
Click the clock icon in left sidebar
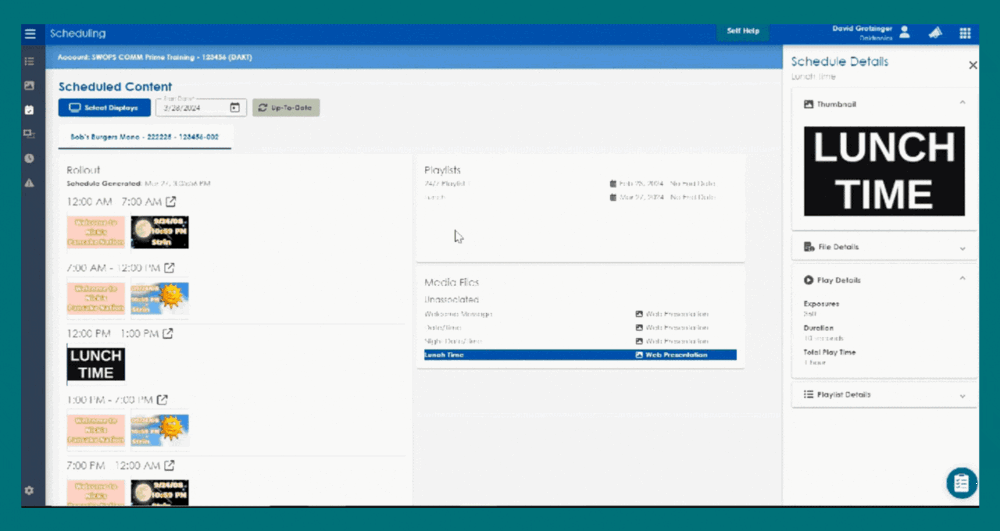pyautogui.click(x=29, y=158)
